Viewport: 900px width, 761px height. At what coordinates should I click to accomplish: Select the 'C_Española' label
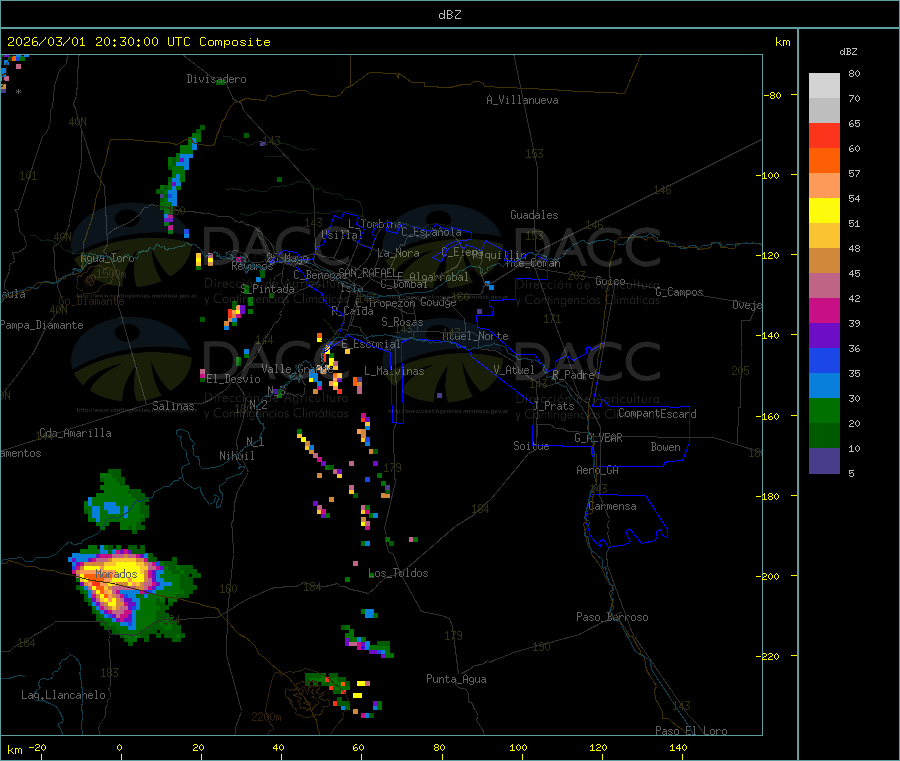[x=432, y=232]
